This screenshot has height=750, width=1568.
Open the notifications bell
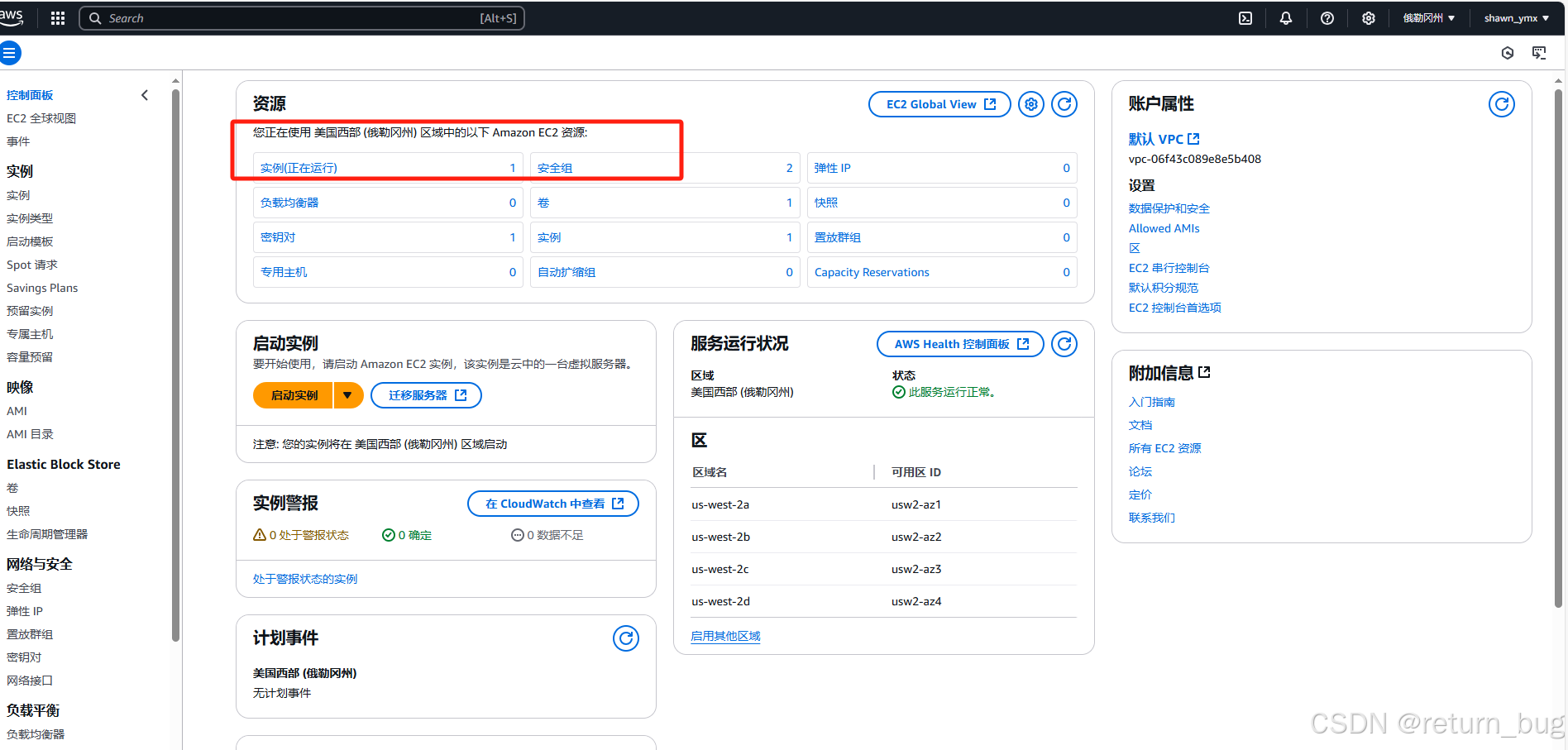tap(1286, 18)
